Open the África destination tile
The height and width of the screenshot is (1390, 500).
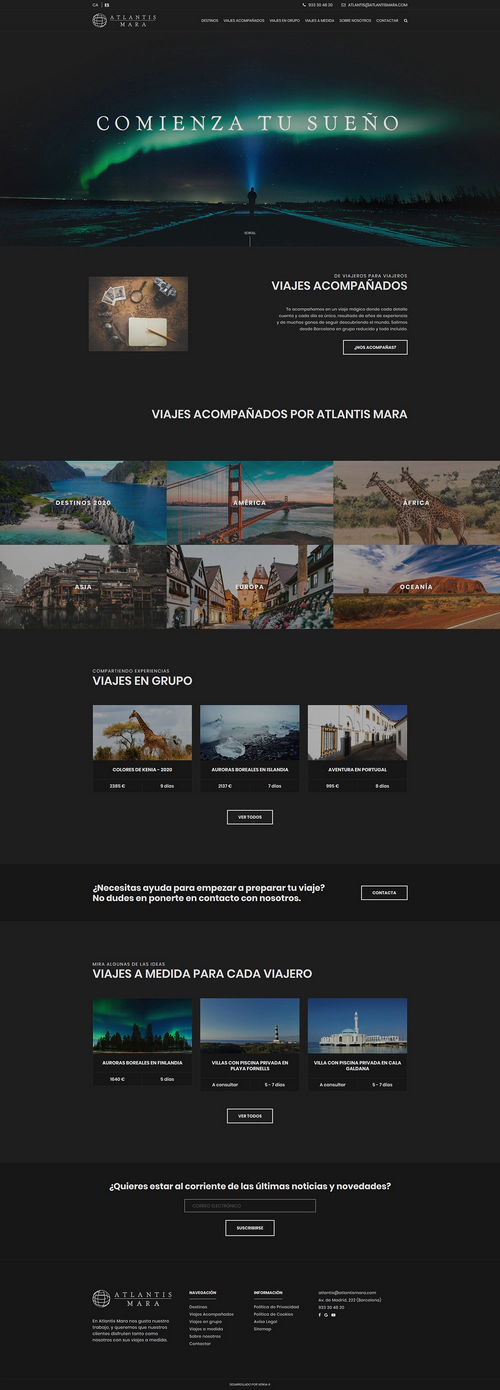(416, 503)
